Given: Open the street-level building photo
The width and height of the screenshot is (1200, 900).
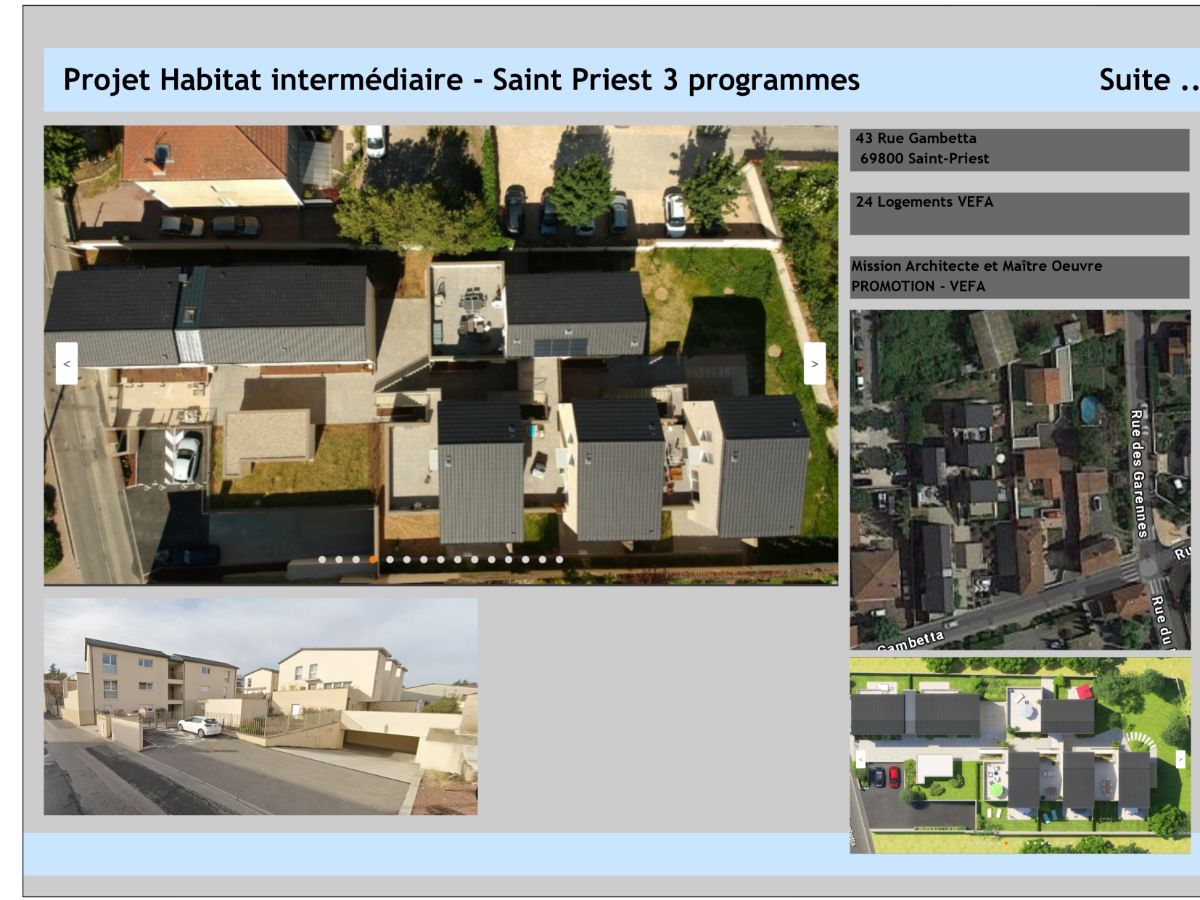Looking at the screenshot, I should 261,707.
